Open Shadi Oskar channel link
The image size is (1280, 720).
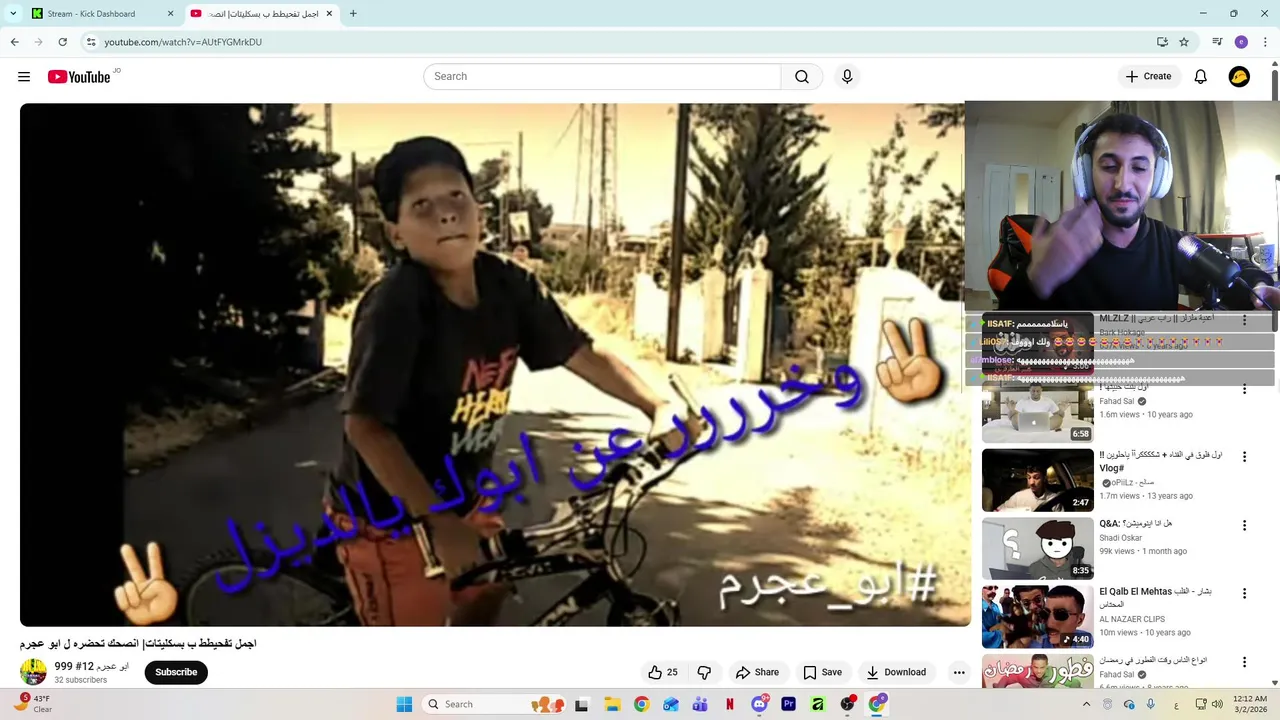point(1123,537)
